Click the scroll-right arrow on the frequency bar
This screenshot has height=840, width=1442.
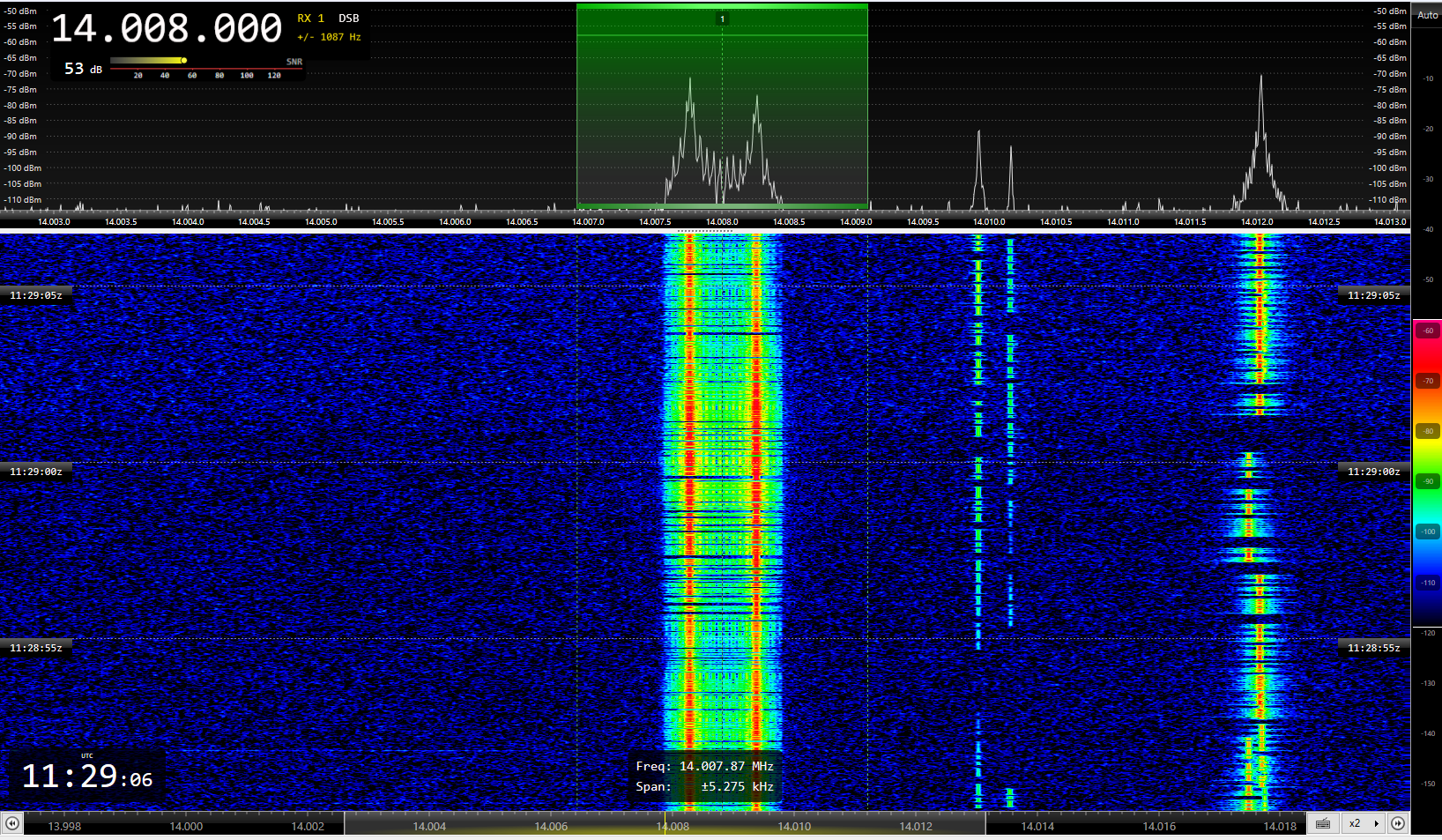coord(1398,823)
